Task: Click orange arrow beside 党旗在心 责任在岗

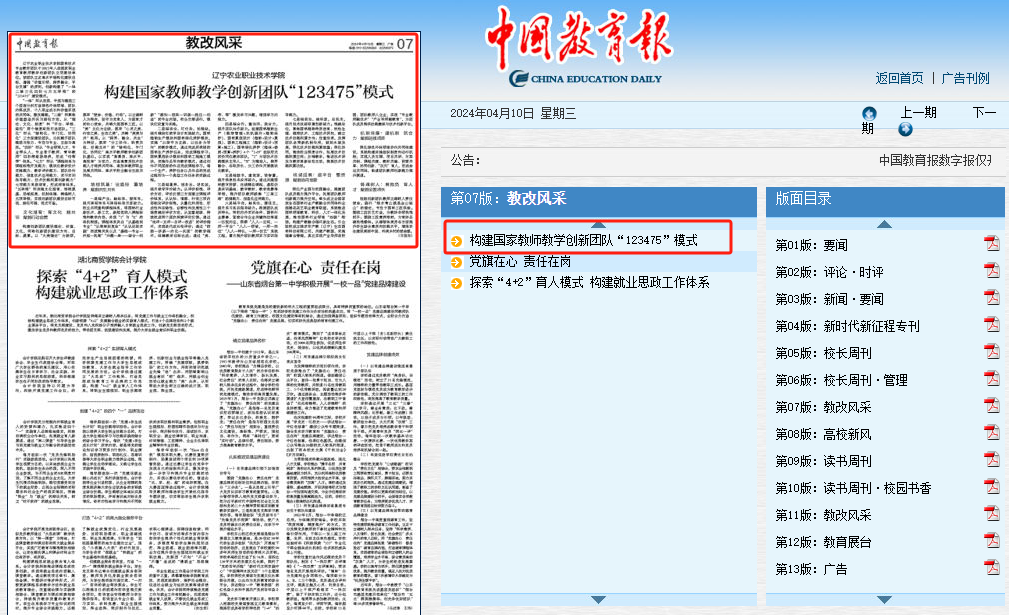Action: (x=456, y=262)
